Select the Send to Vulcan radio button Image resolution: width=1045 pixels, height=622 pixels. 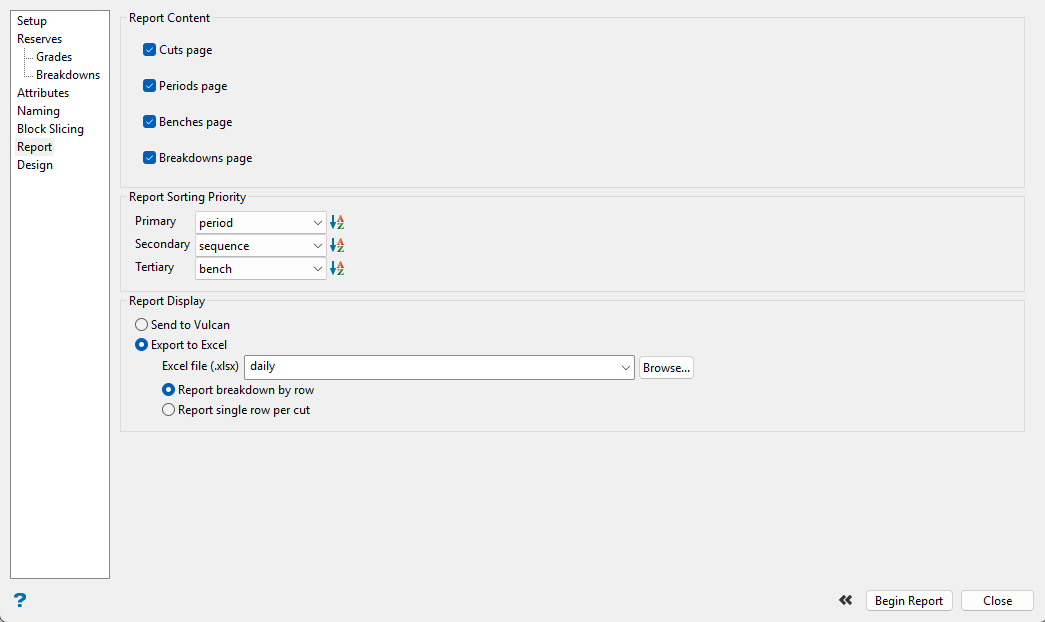coord(142,325)
